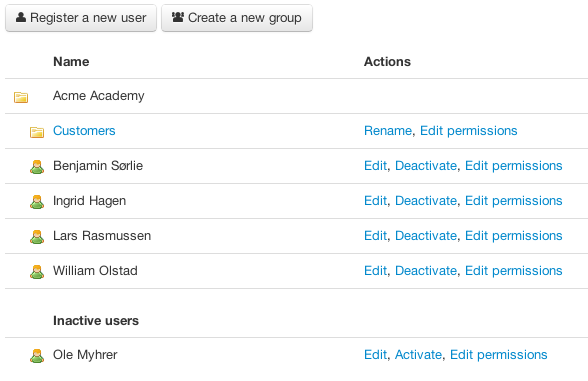Rename the Customers group
The height and width of the screenshot is (381, 588).
click(x=388, y=130)
